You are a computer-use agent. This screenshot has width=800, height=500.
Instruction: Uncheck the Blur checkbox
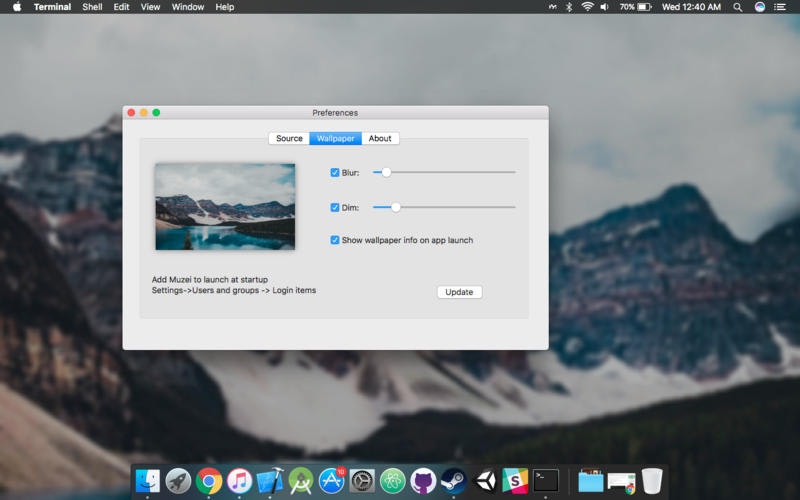(335, 172)
